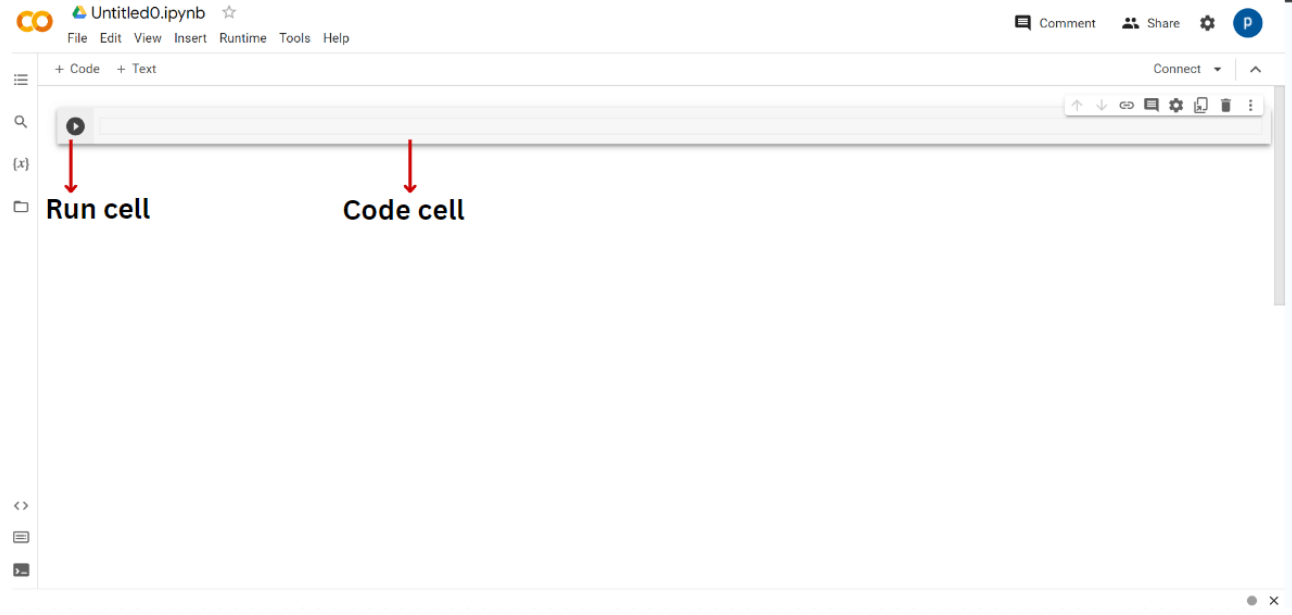
Task: Open the Variables inspector panel
Action: tap(21, 163)
